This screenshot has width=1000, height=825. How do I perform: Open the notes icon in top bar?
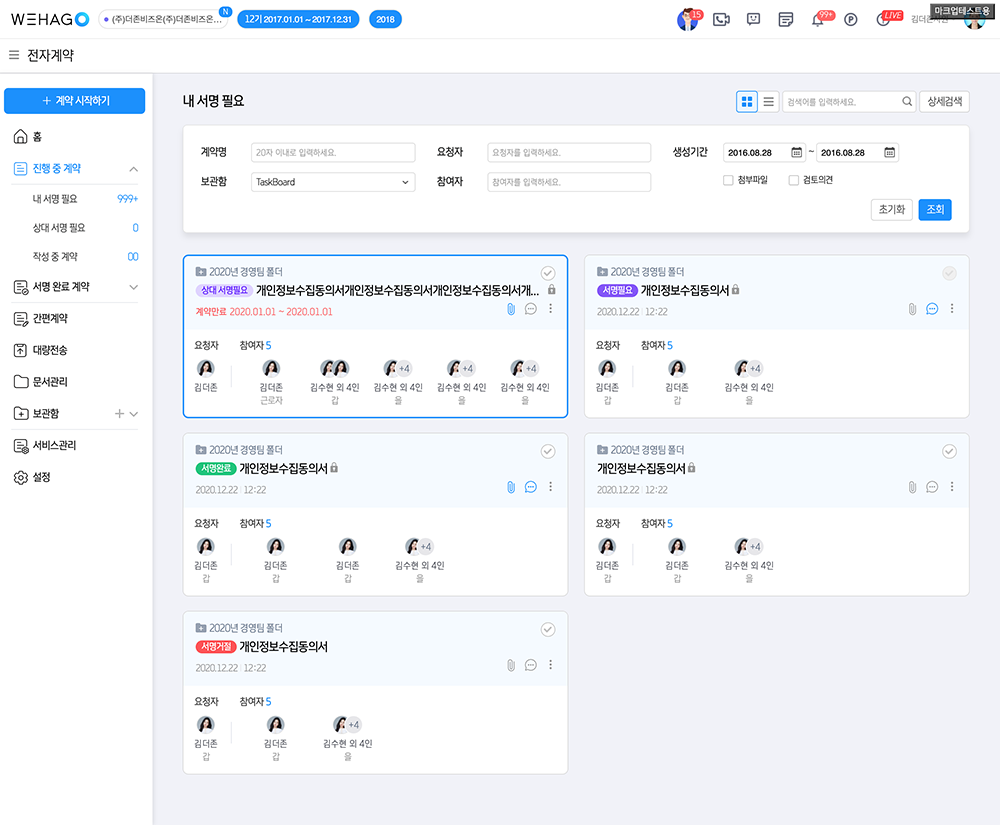786,19
